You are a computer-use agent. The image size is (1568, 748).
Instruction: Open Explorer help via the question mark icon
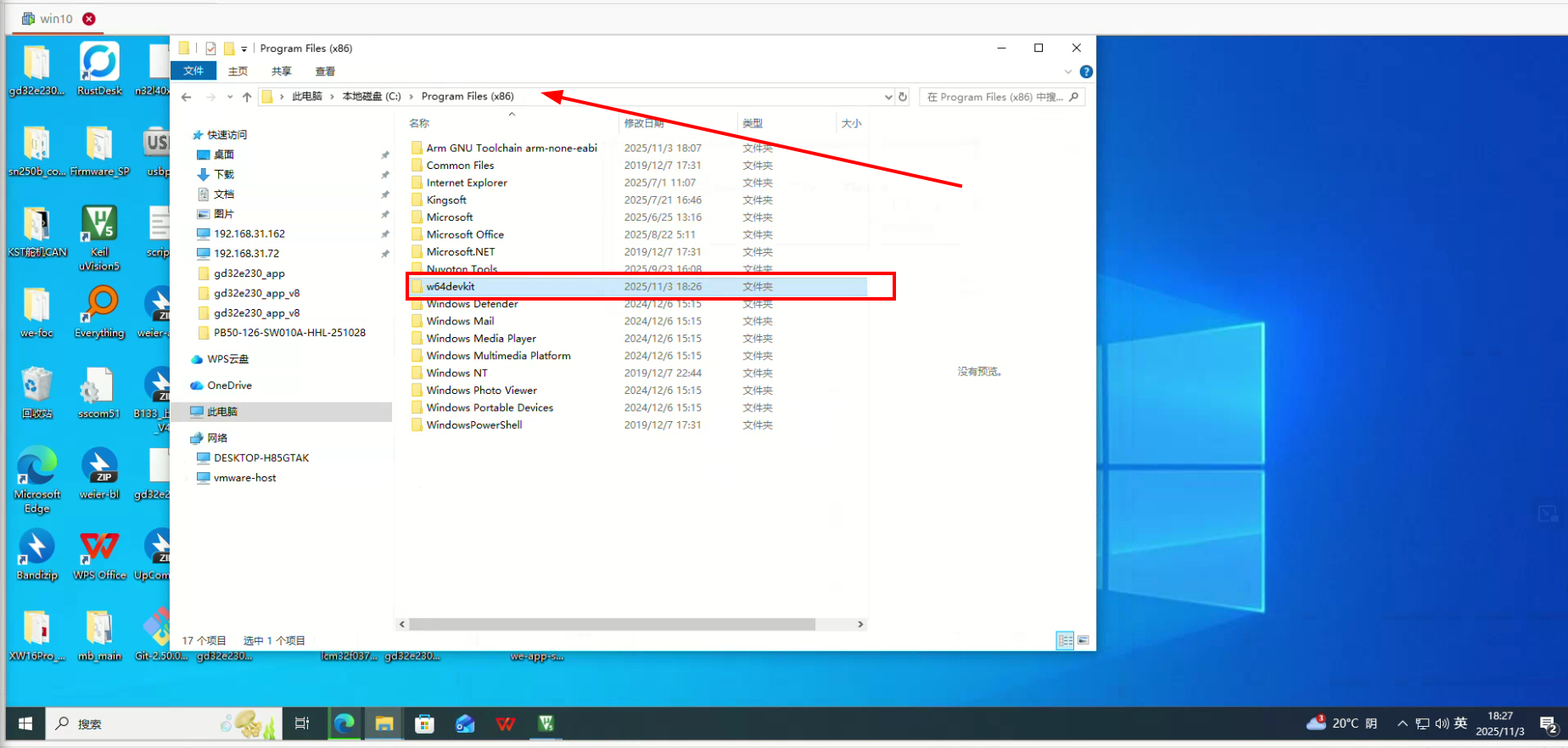[1086, 71]
